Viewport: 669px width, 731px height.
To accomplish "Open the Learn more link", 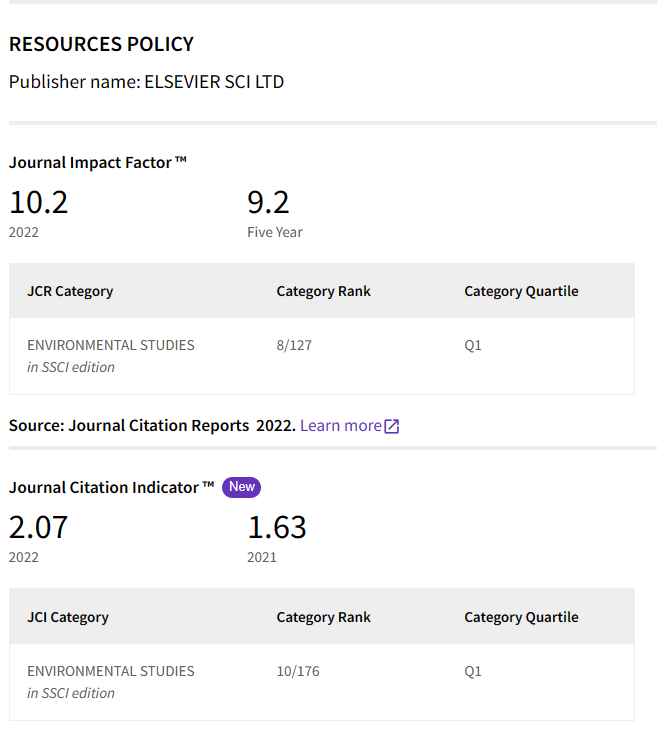I will (x=340, y=426).
